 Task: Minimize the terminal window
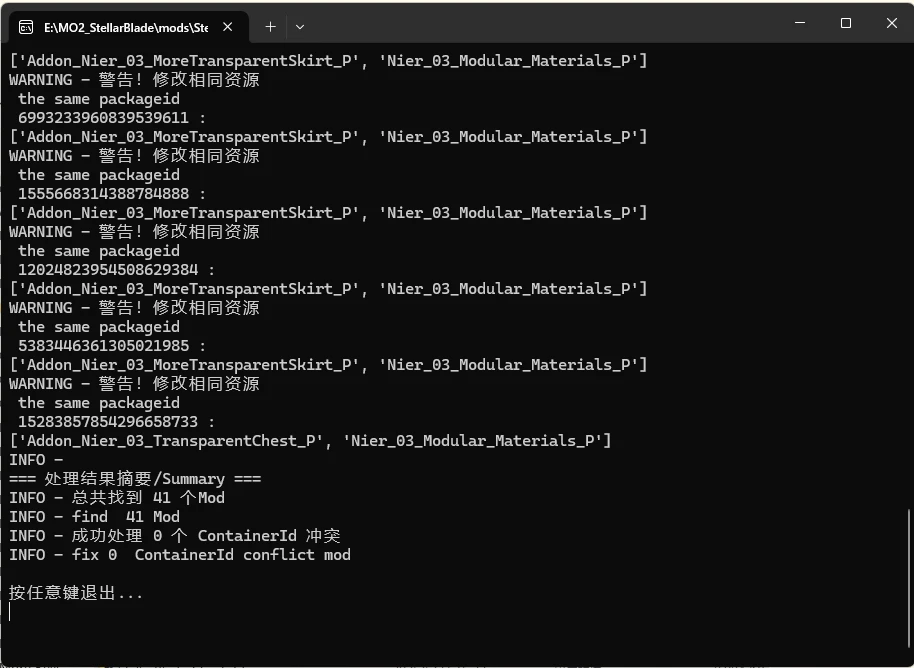click(798, 22)
